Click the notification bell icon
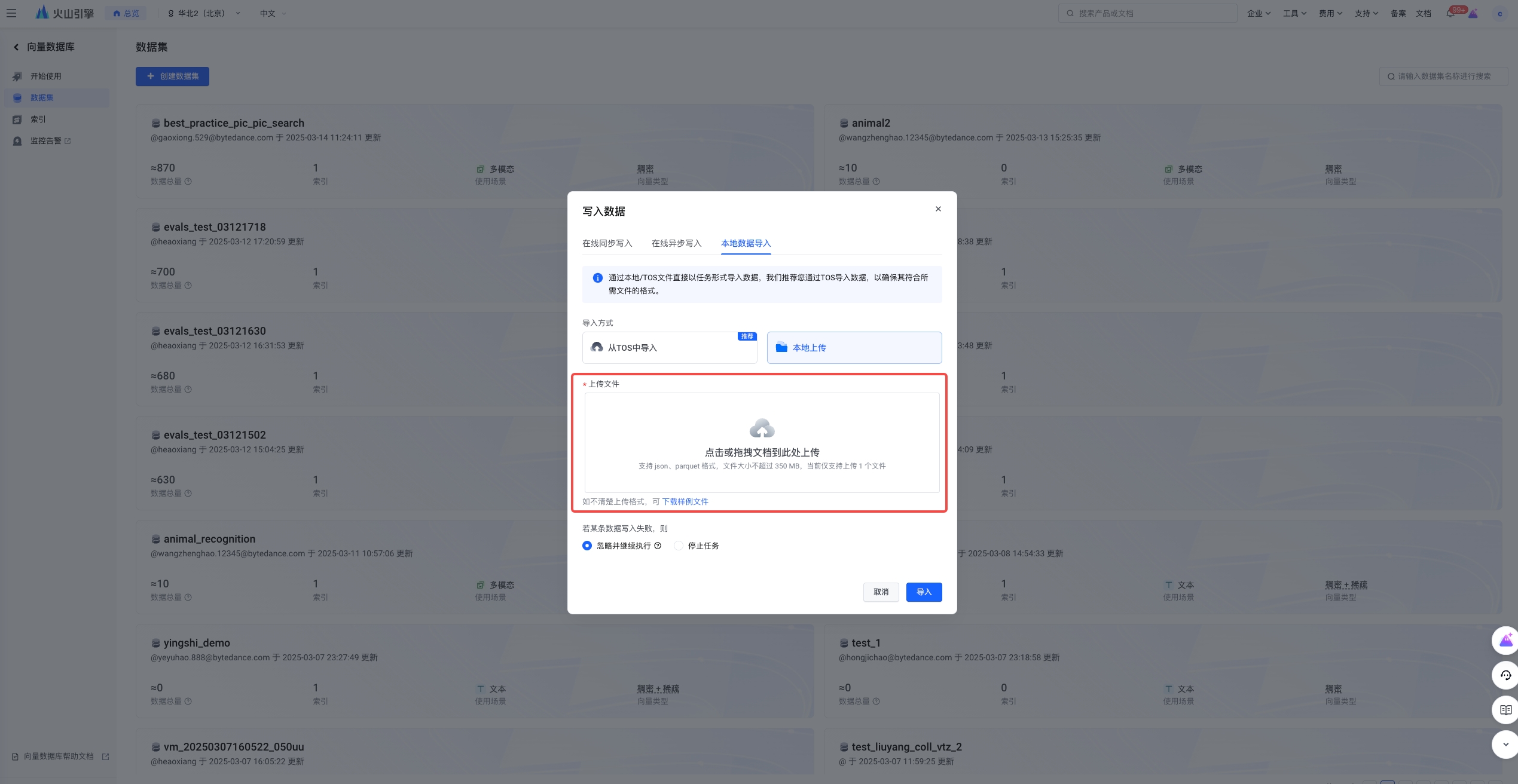The height and width of the screenshot is (784, 1518). click(x=1450, y=13)
